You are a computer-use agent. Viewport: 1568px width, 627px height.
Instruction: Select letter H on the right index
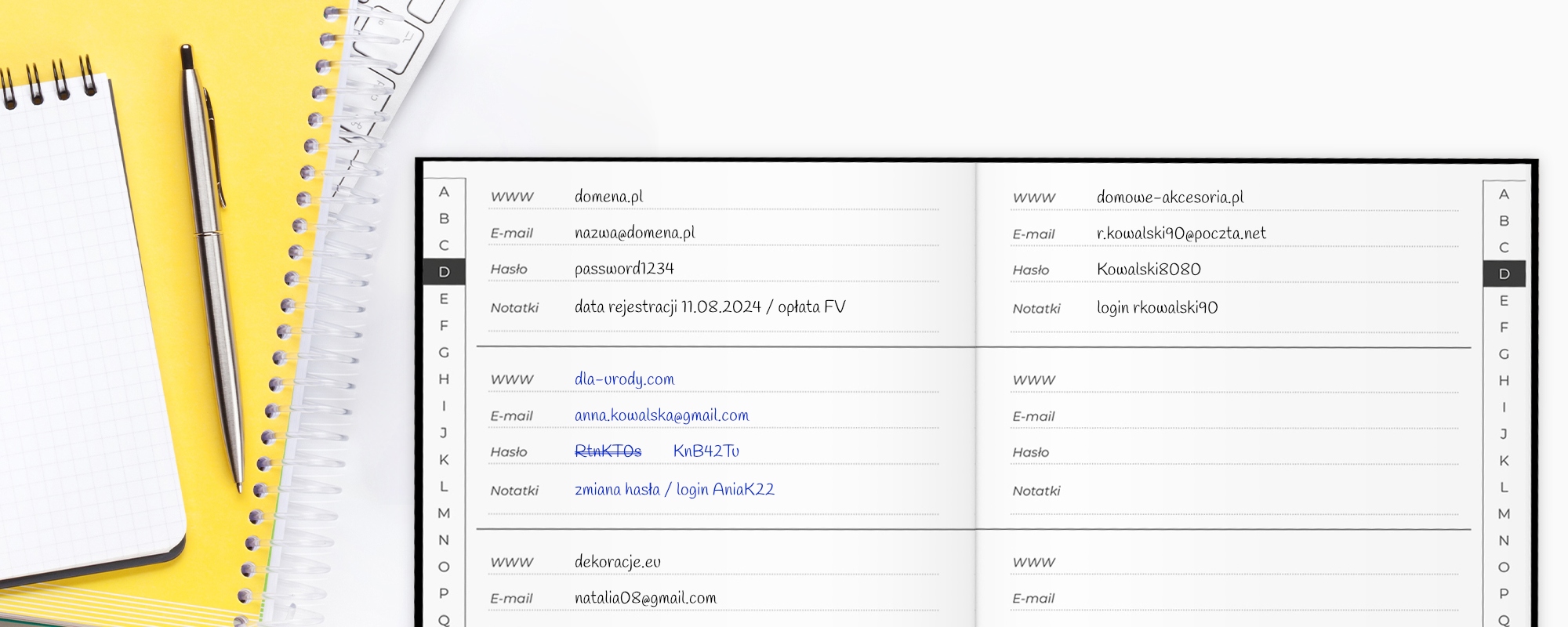(1504, 381)
